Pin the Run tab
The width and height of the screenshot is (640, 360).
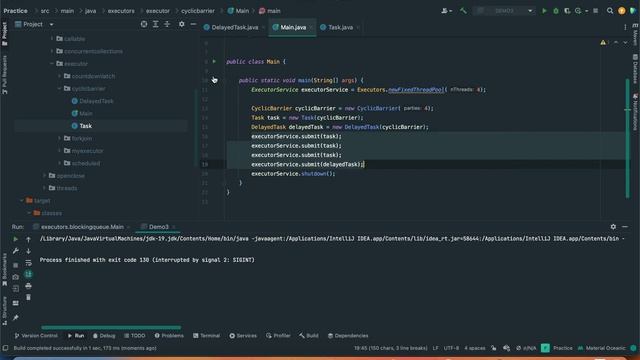[x=16, y=318]
